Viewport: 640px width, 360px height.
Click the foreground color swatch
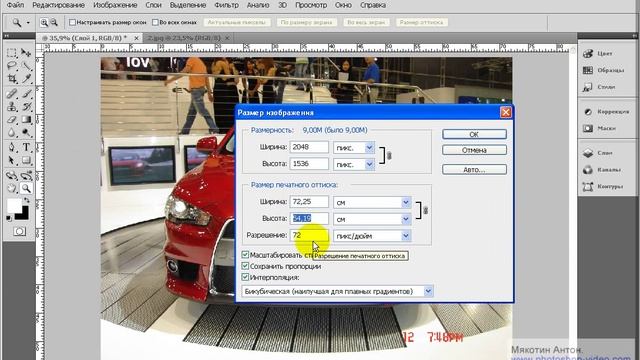[x=14, y=205]
